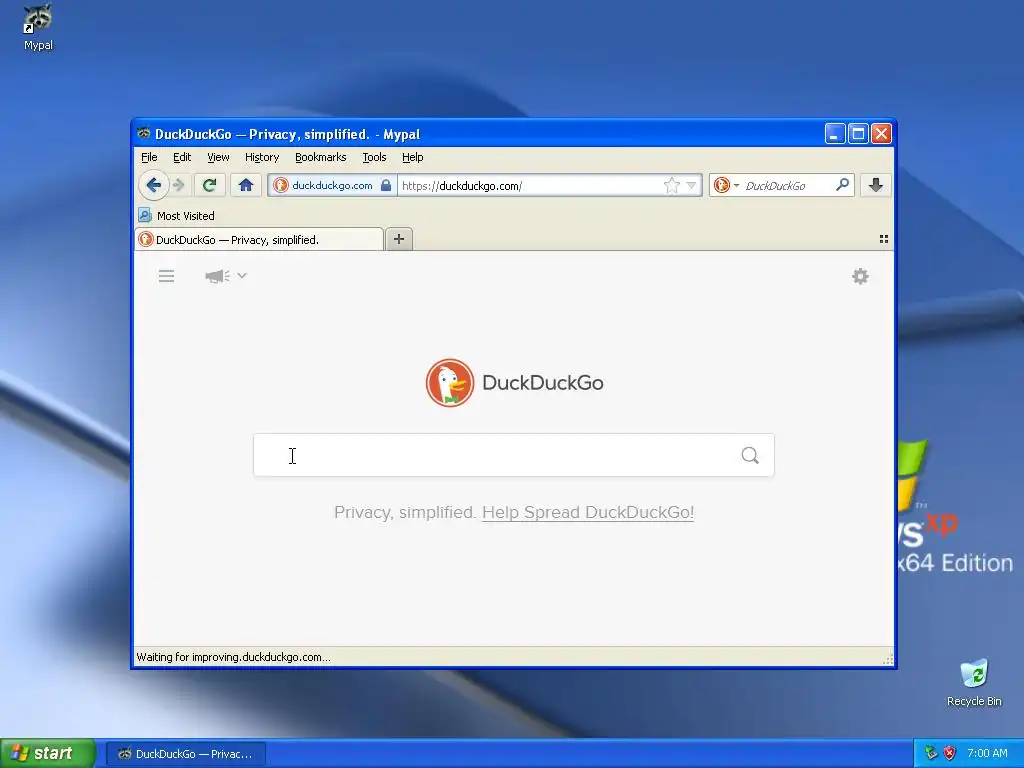
Task: Open a new tab with plus button
Action: (x=399, y=239)
